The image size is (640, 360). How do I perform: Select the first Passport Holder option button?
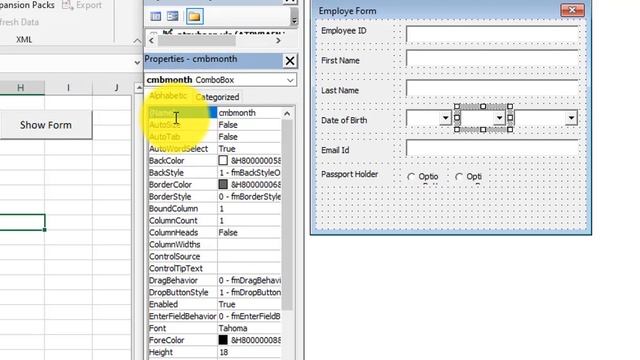pyautogui.click(x=423, y=177)
